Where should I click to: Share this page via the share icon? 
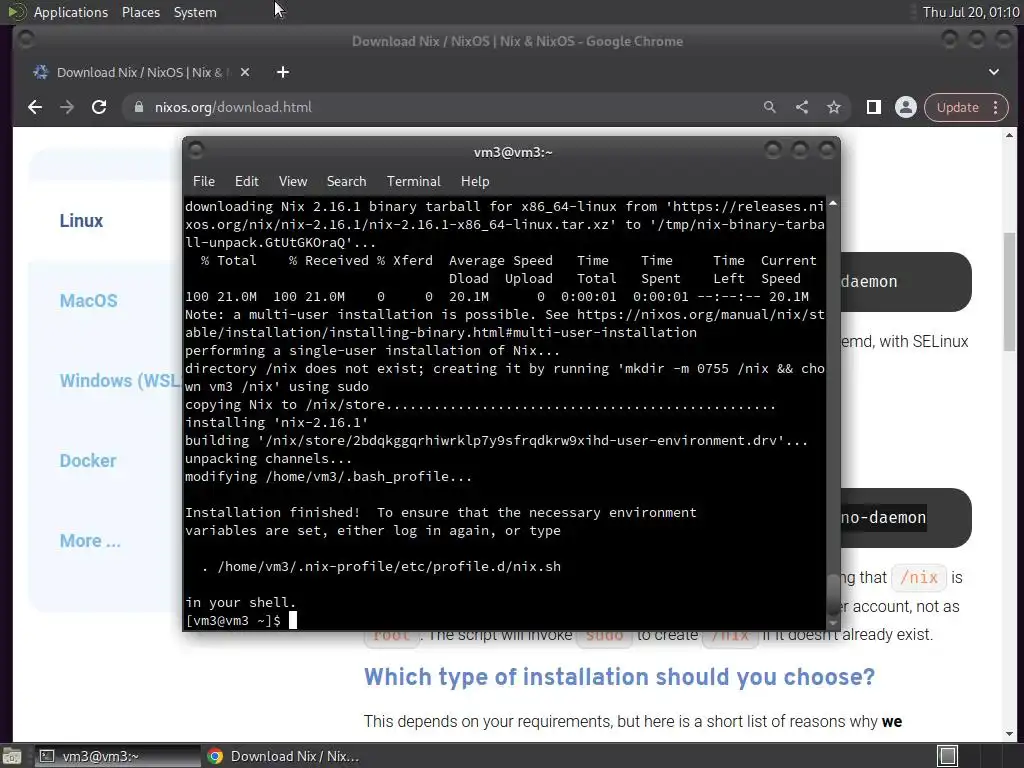(802, 107)
